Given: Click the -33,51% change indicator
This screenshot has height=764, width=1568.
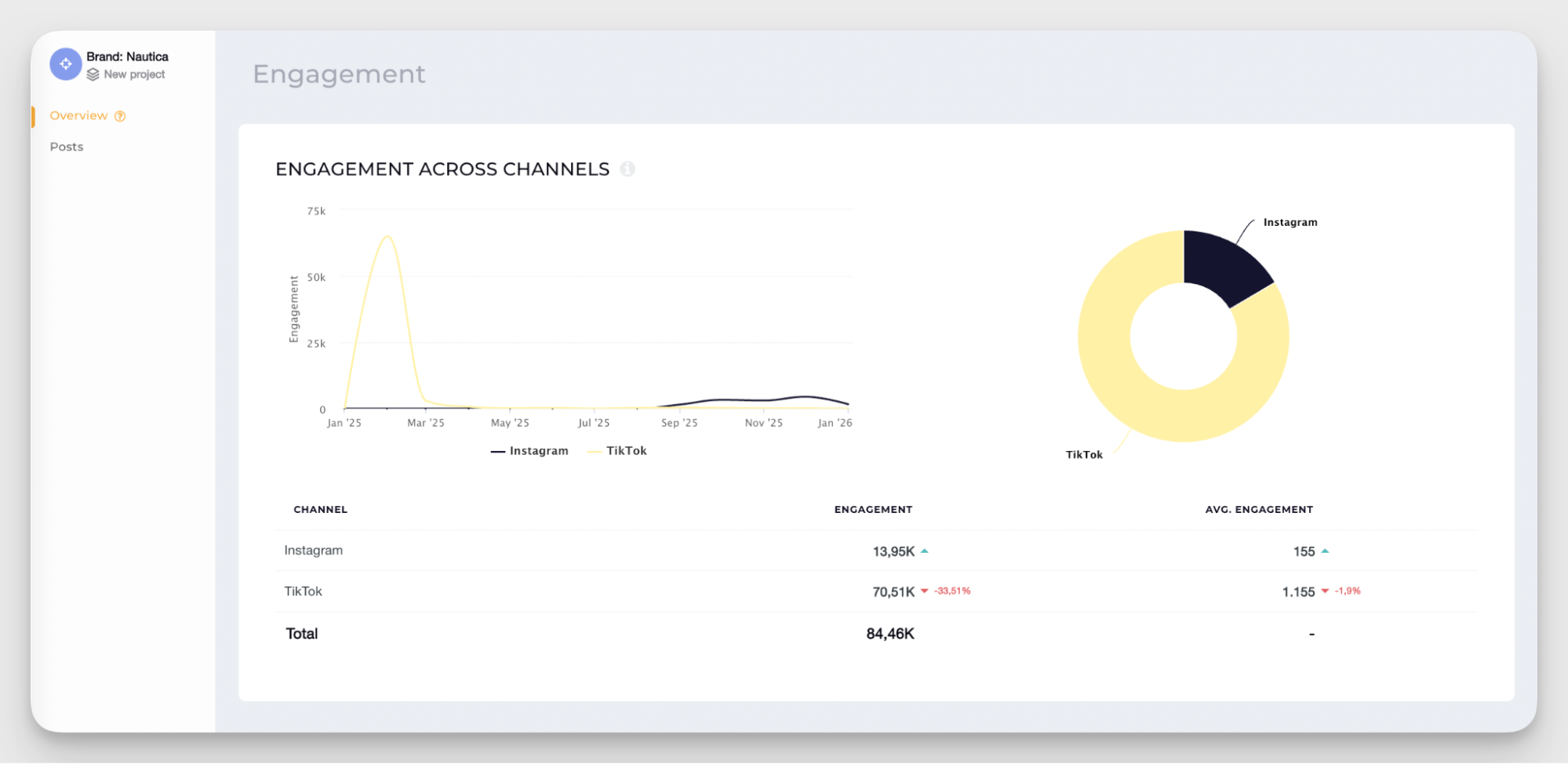Looking at the screenshot, I should (x=951, y=590).
